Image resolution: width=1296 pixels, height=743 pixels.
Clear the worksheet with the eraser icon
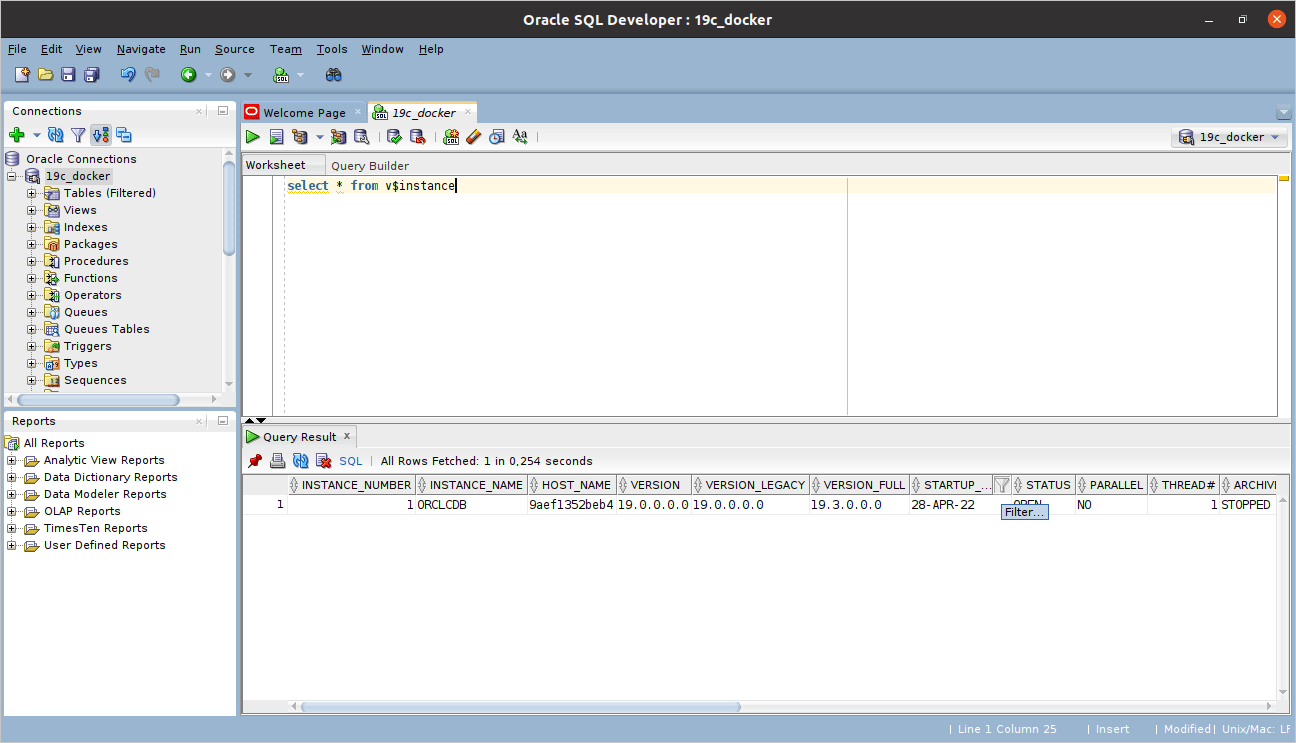[x=471, y=136]
